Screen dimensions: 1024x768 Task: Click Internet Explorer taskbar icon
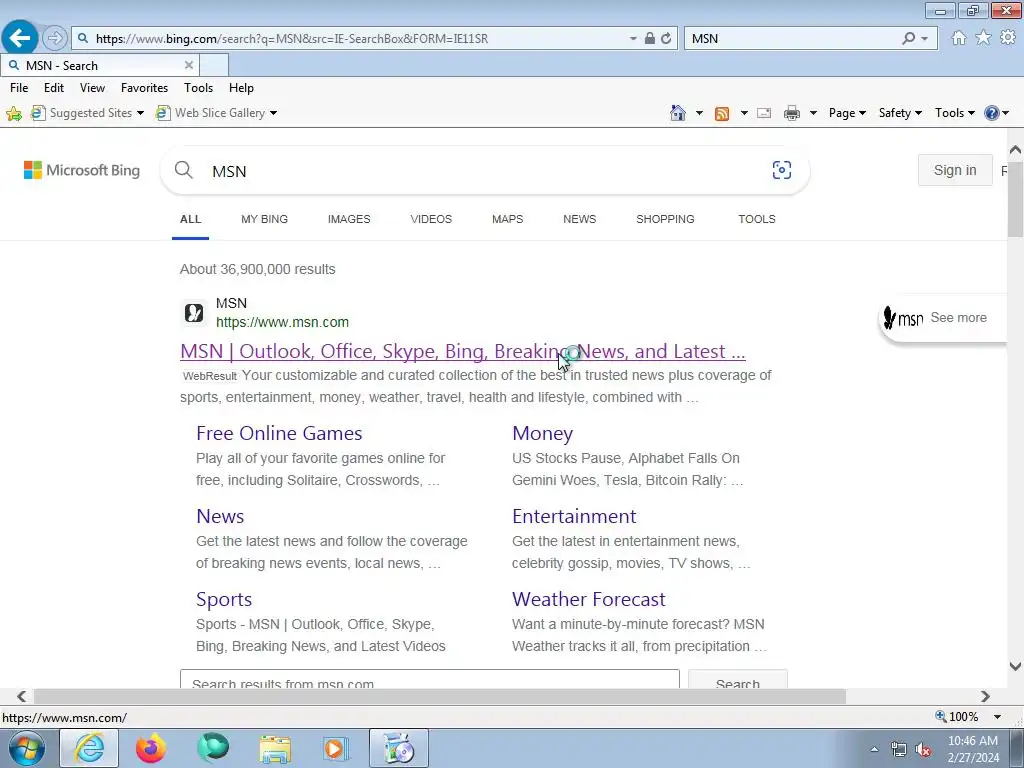pyautogui.click(x=89, y=748)
